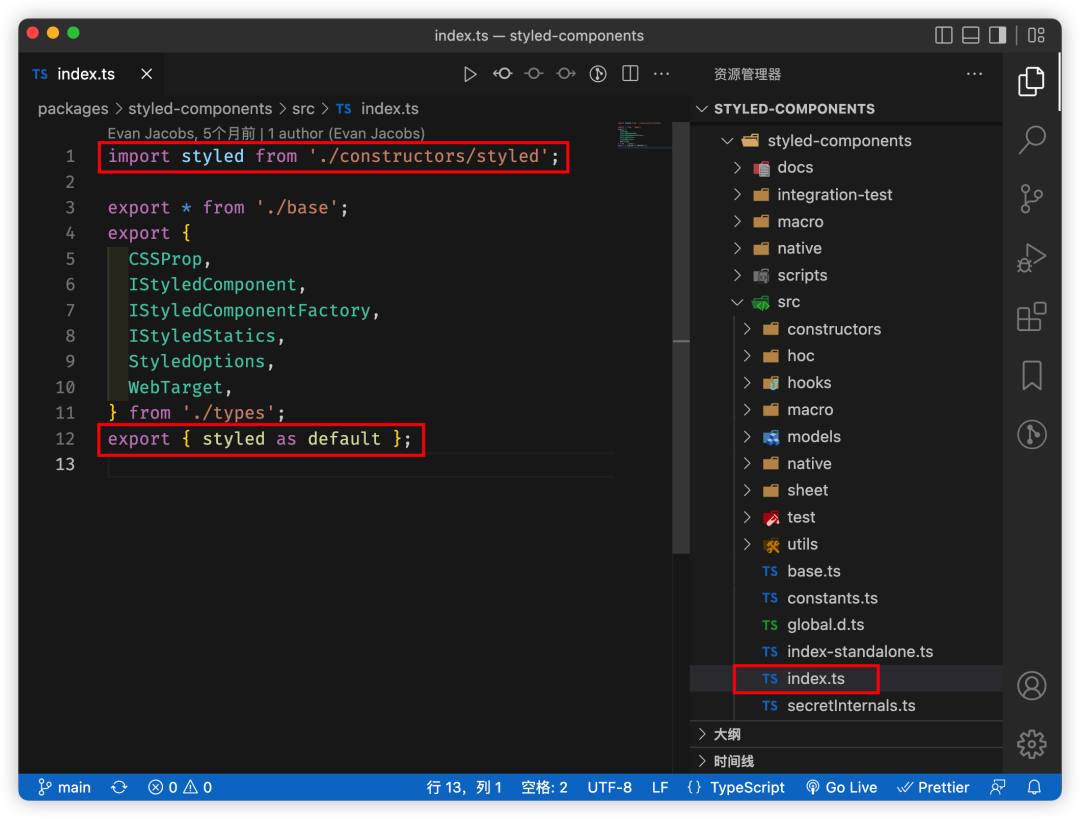Viewport: 1080px width, 819px height.
Task: Expand the 时间线 timeline section
Action: pos(846,761)
